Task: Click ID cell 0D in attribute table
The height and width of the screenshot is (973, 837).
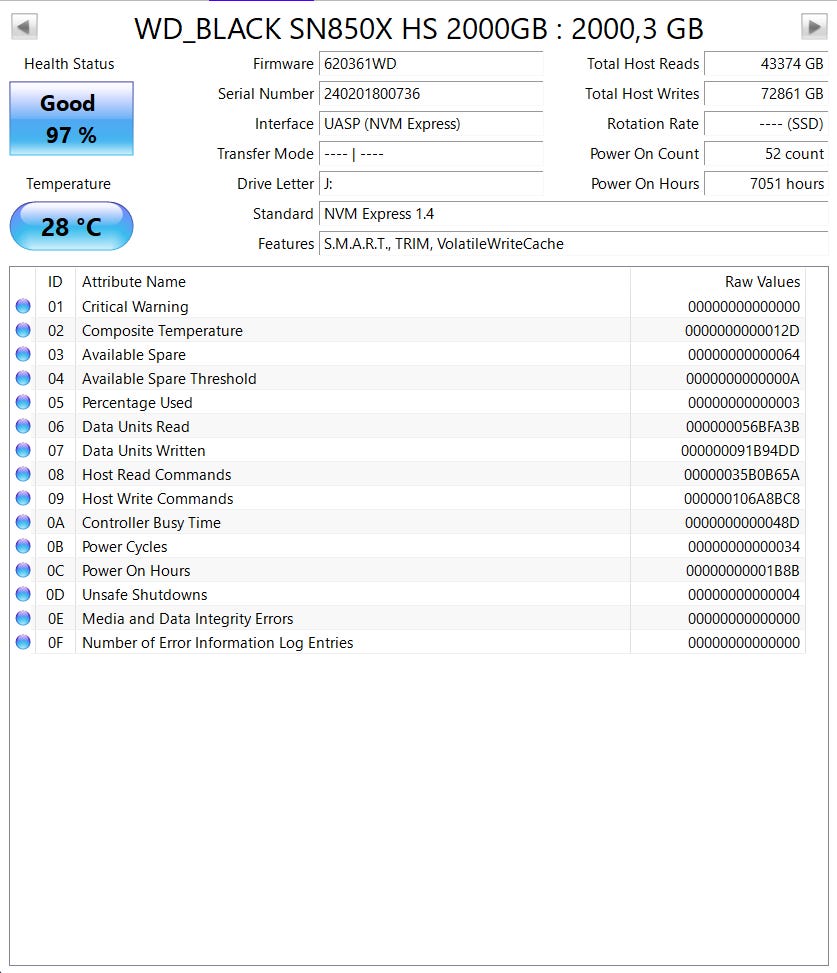Action: coord(55,594)
